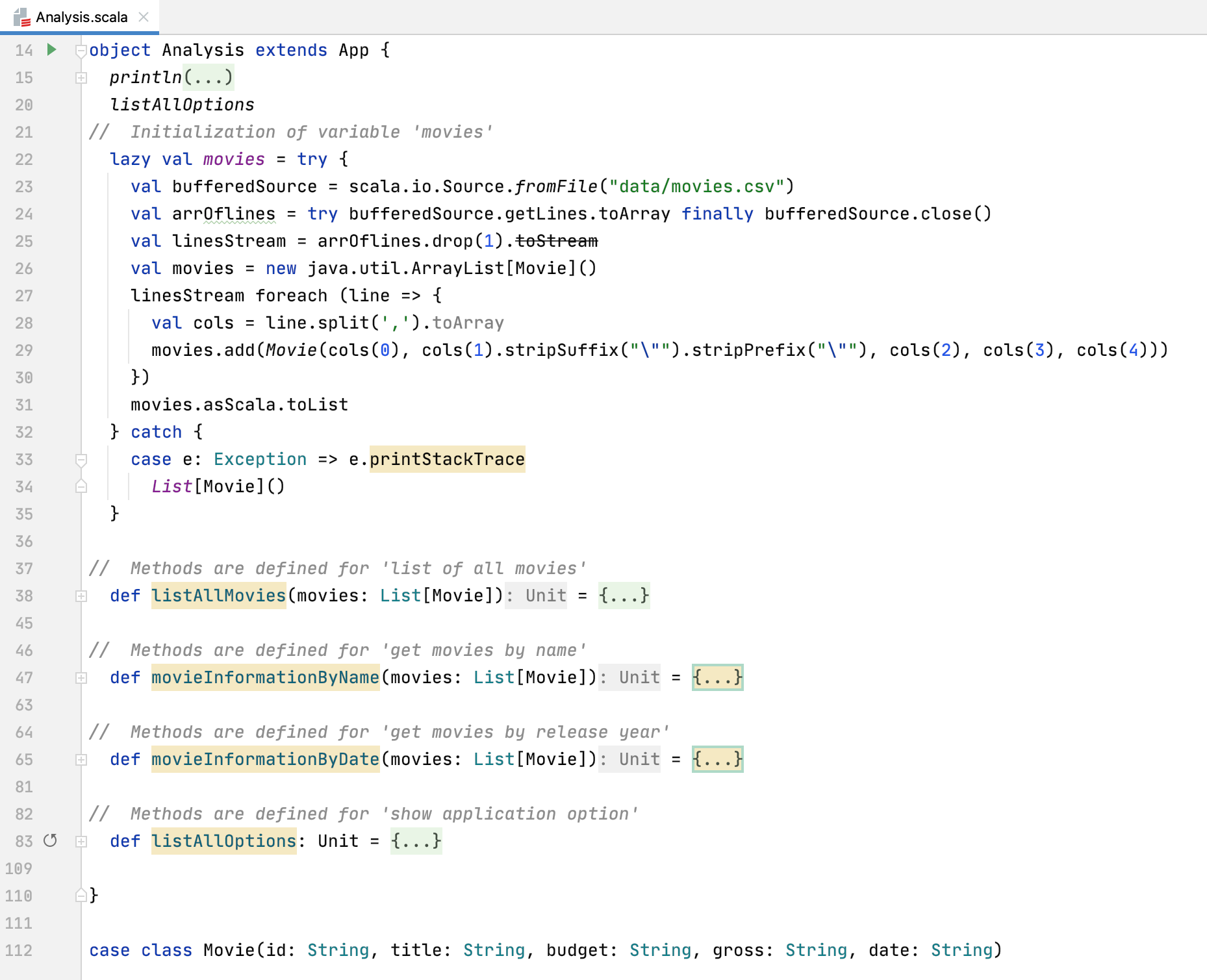The height and width of the screenshot is (980, 1207).
Task: Click the listAllOptions method name on line 83
Action: click(223, 841)
